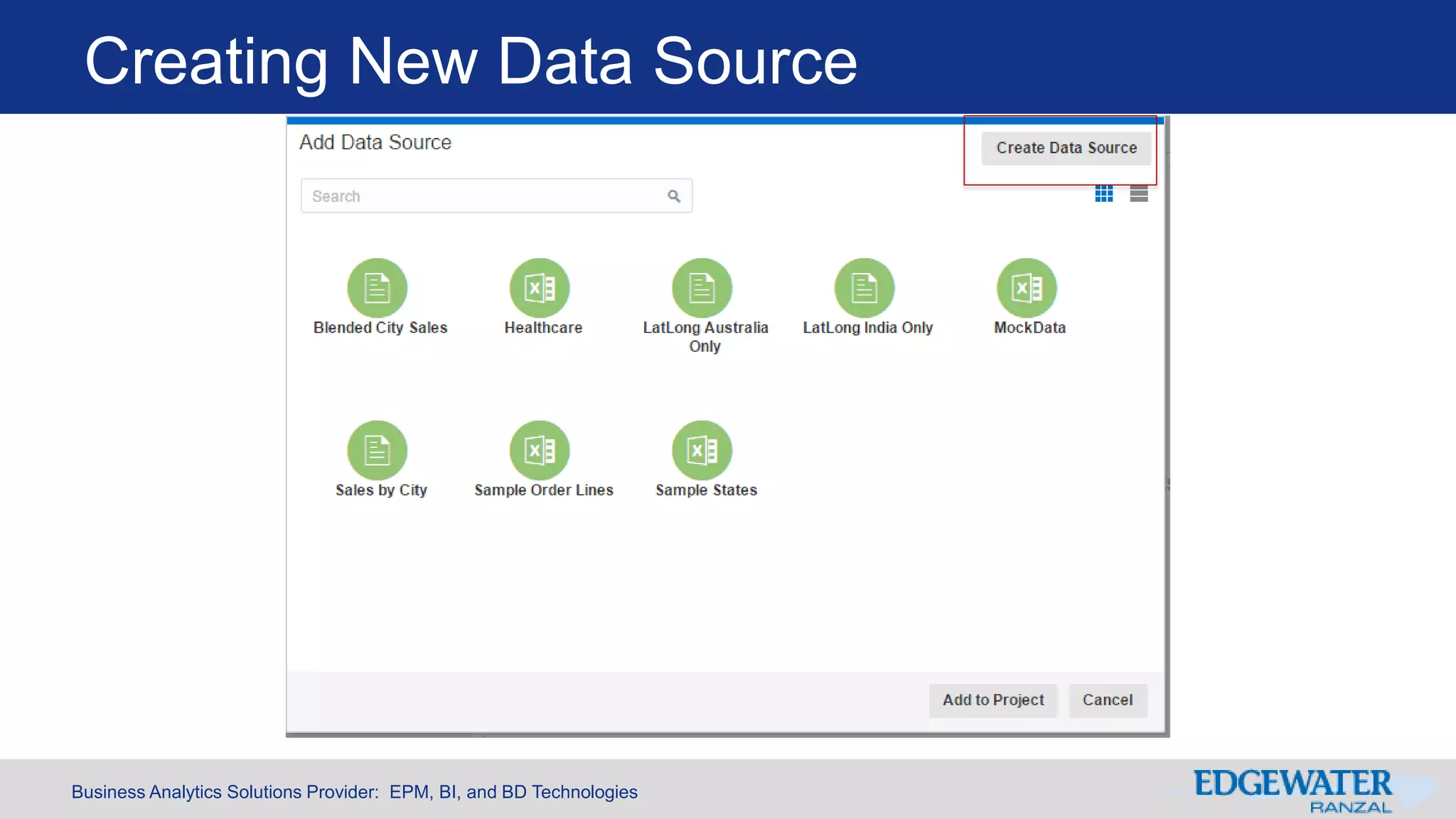This screenshot has height=819, width=1456.
Task: Choose the Sales by City icon
Action: pos(377,450)
